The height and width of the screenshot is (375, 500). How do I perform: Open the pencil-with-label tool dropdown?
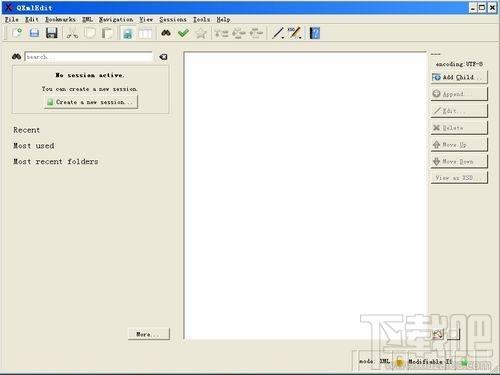(x=300, y=37)
